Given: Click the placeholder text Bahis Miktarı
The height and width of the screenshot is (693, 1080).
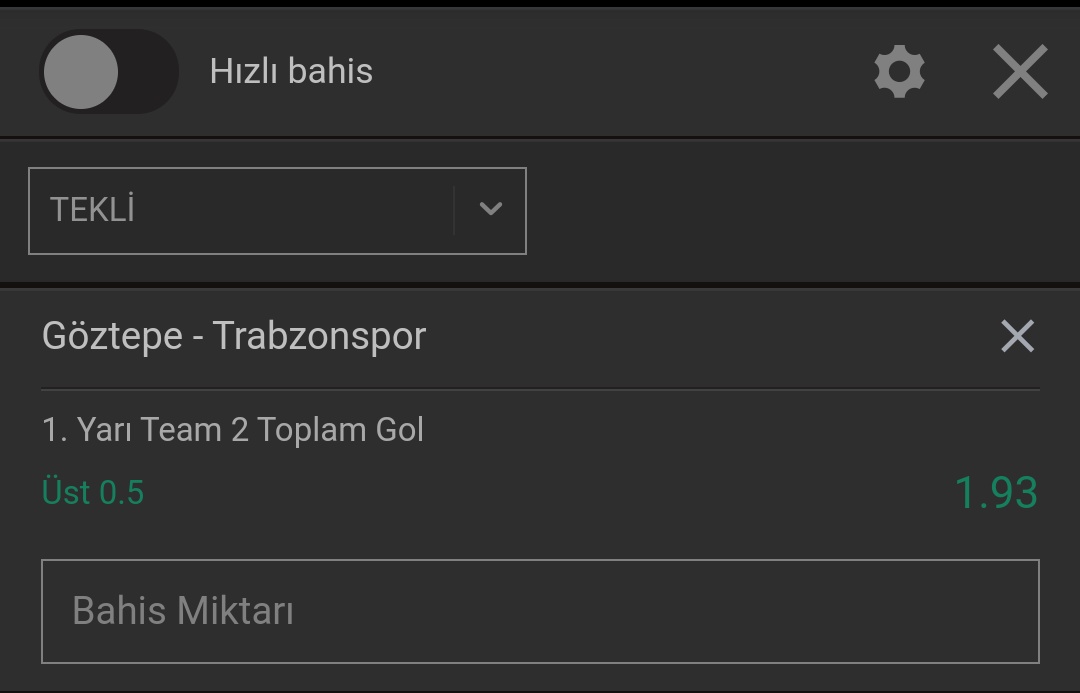Looking at the screenshot, I should [183, 611].
